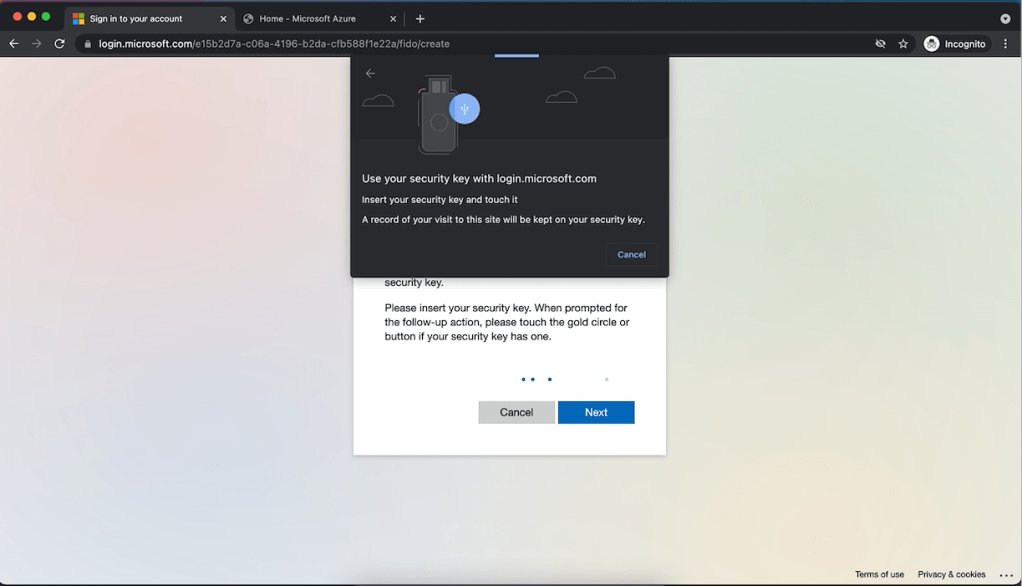Bookmark this page with the star icon

click(x=903, y=44)
